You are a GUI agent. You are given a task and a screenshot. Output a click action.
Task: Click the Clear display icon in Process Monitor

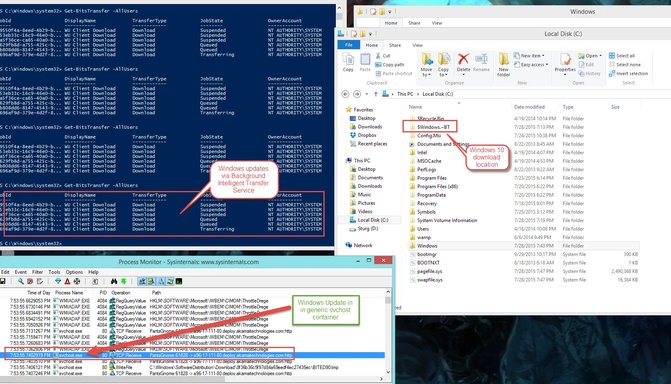[39, 281]
